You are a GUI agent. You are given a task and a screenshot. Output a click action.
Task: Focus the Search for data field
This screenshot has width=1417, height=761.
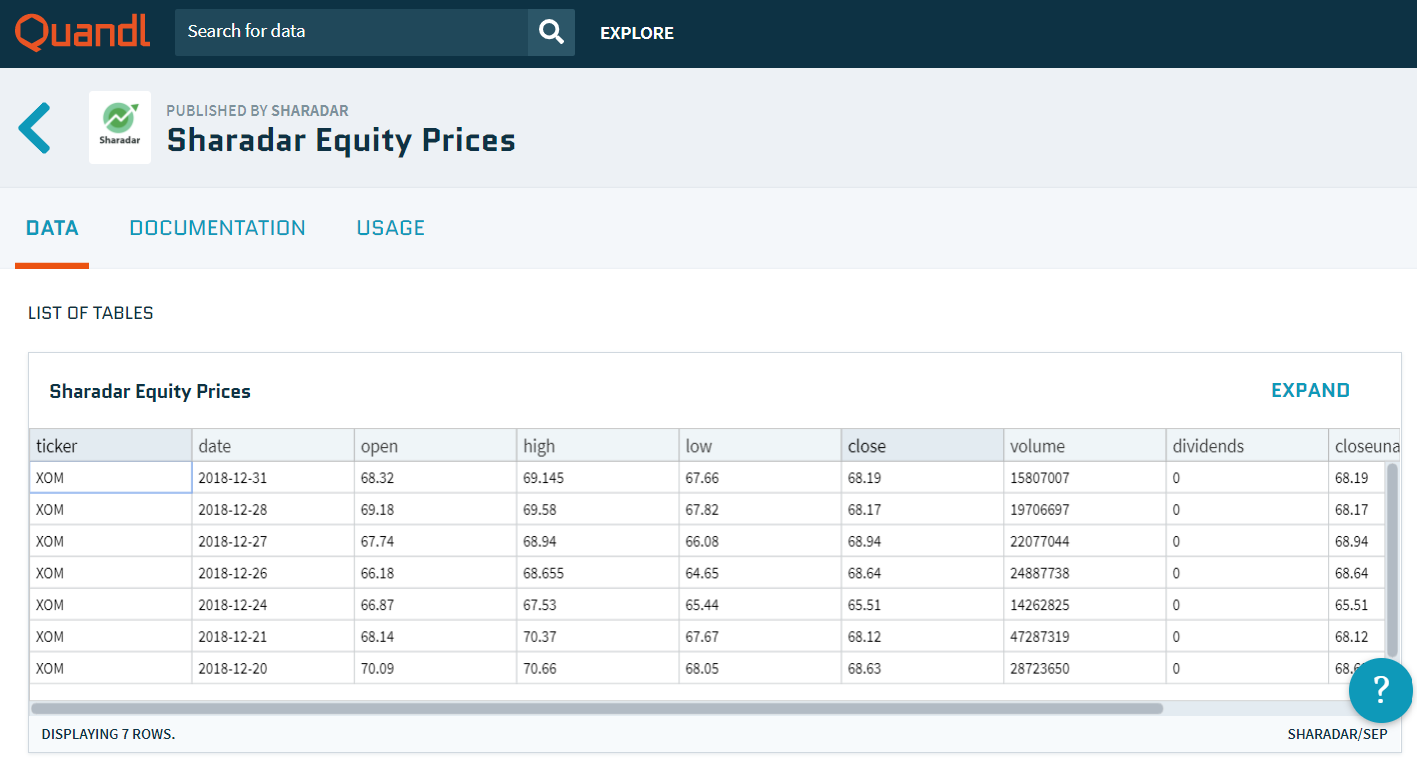coord(351,32)
